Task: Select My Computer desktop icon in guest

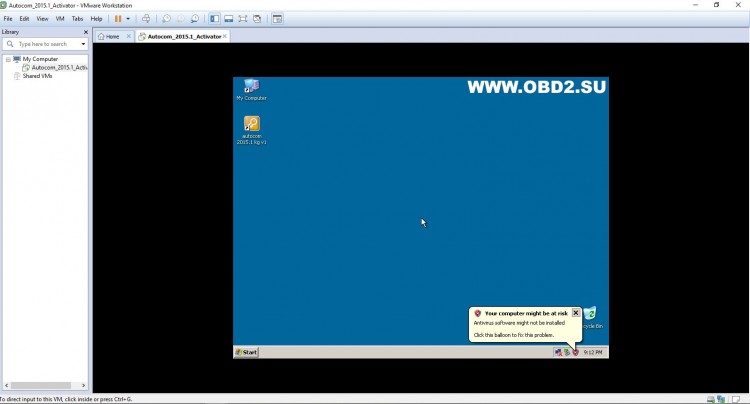Action: pyautogui.click(x=251, y=88)
